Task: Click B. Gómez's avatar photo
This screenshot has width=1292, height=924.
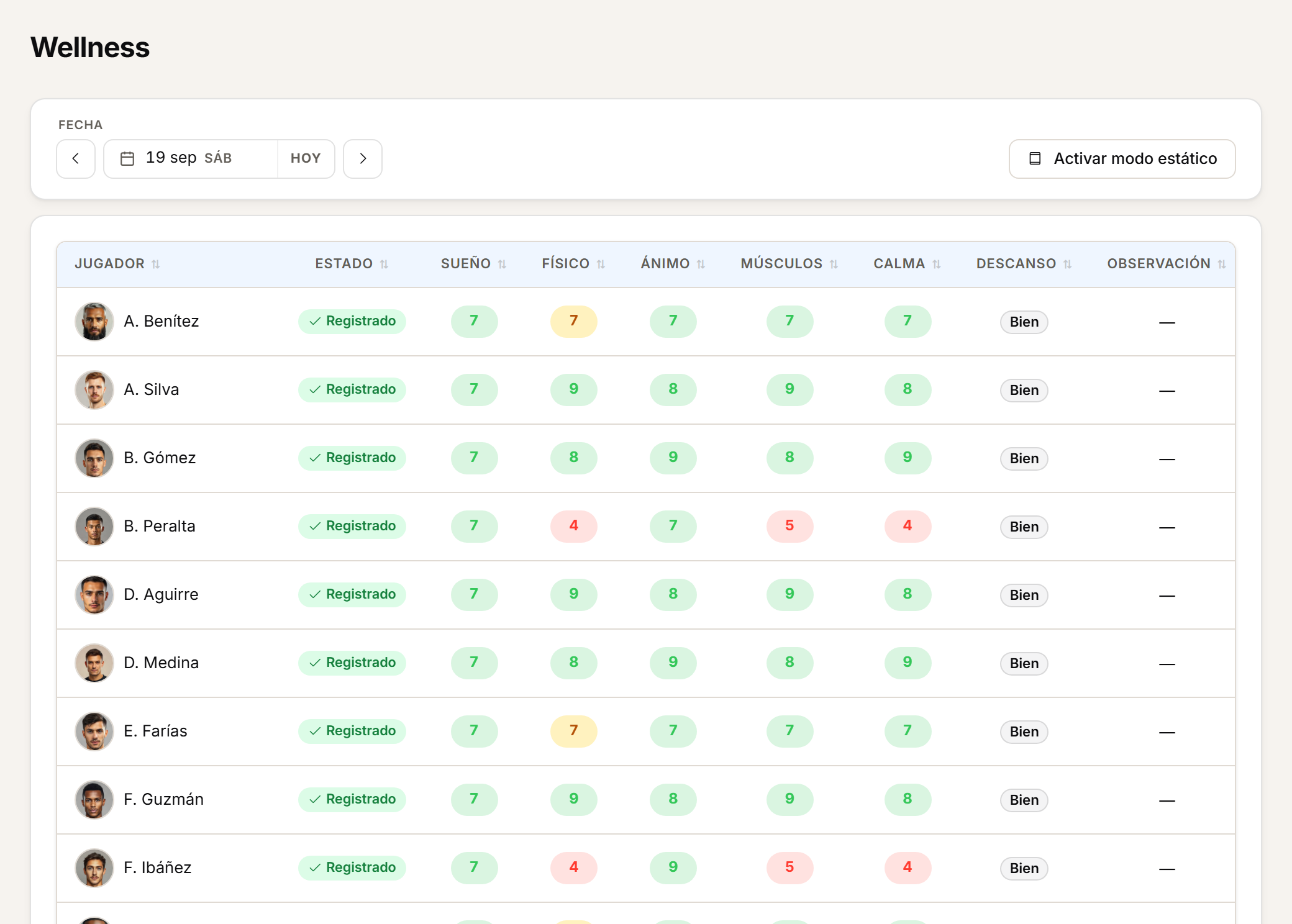Action: (94, 458)
